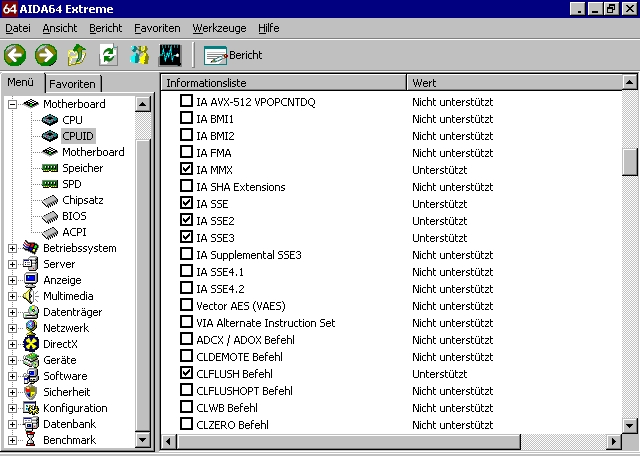Go up one level with folder-arrow icon

coord(77,55)
